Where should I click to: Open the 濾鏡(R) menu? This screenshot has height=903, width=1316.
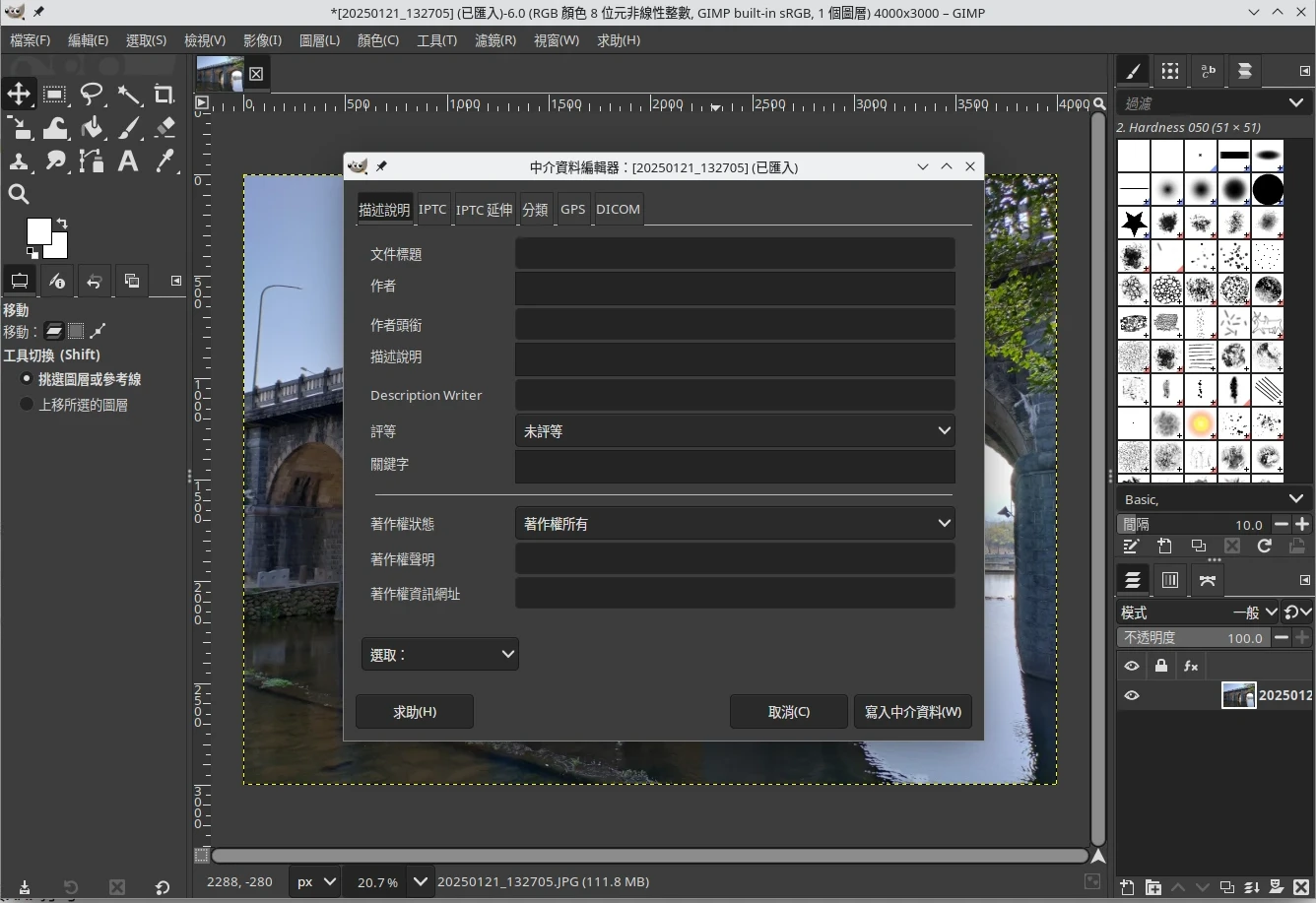(494, 40)
